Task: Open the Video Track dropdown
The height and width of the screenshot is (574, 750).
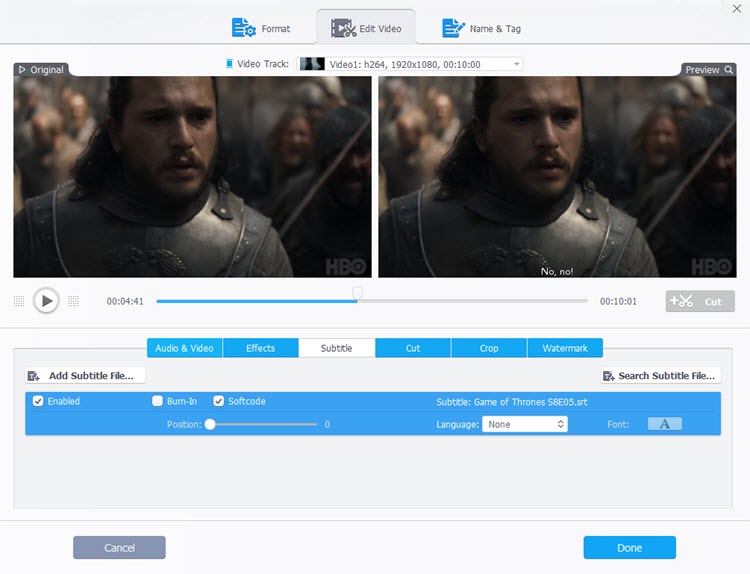Action: click(409, 64)
